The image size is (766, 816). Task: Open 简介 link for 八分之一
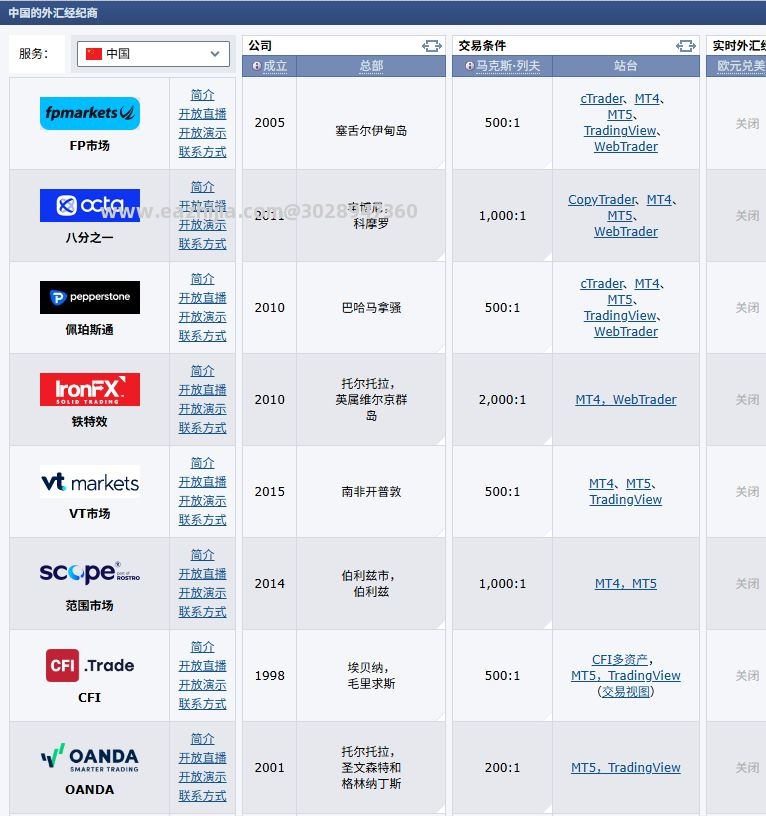[202, 187]
